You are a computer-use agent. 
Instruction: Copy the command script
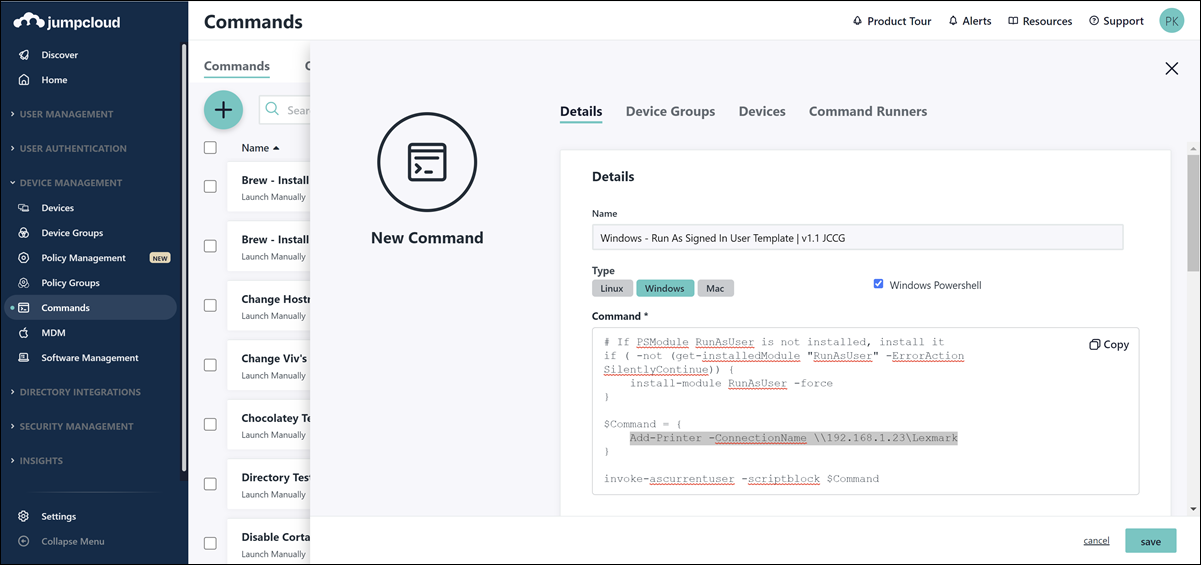1109,344
